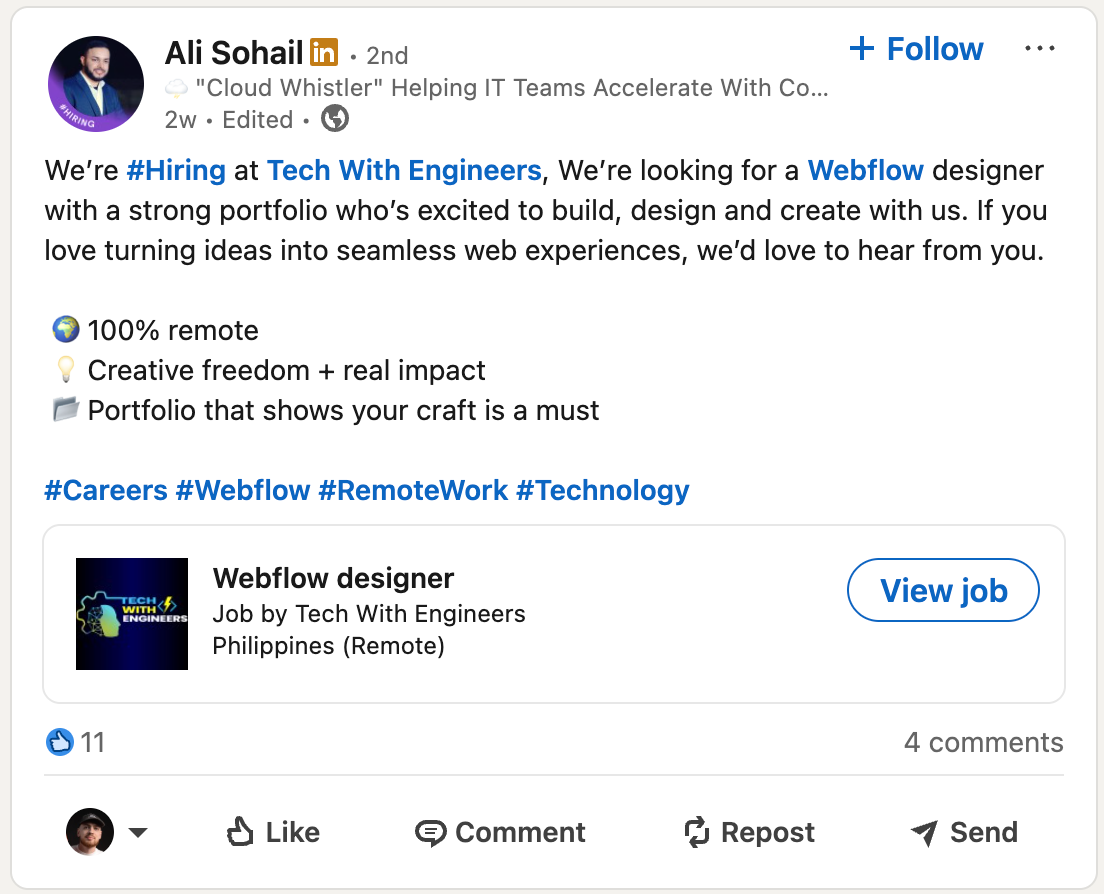Click the View job button
Viewport: 1104px width, 894px height.
click(942, 590)
